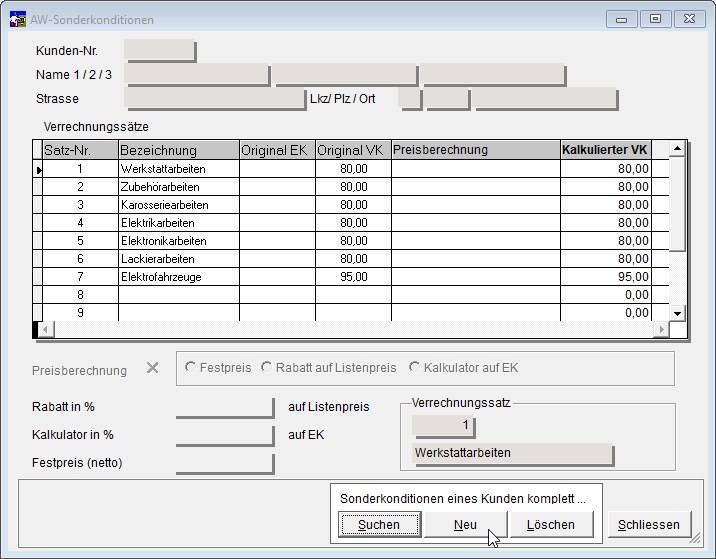Viewport: 716px width, 559px height.
Task: Click Satz-Nr. cell 8
Action: tap(80, 295)
